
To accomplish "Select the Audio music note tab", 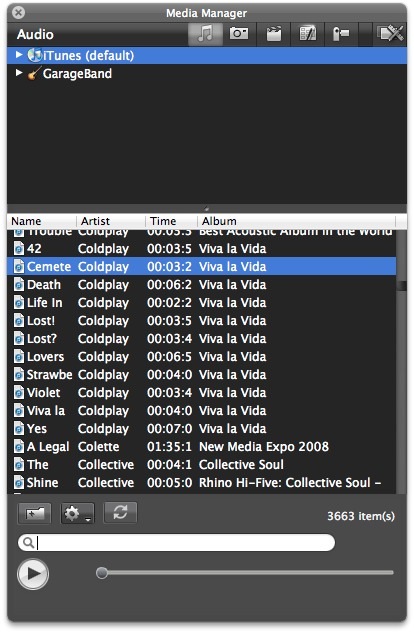I will coord(205,34).
